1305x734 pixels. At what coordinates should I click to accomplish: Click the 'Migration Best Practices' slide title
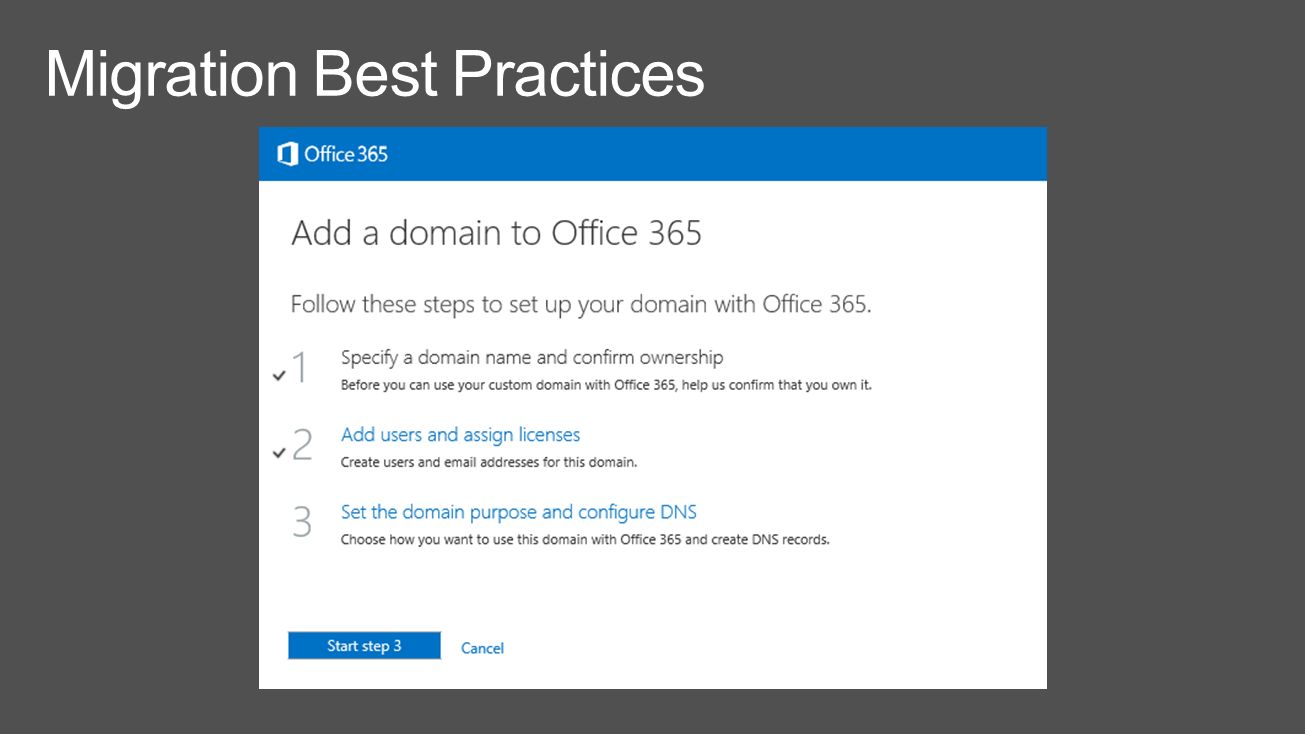point(375,74)
